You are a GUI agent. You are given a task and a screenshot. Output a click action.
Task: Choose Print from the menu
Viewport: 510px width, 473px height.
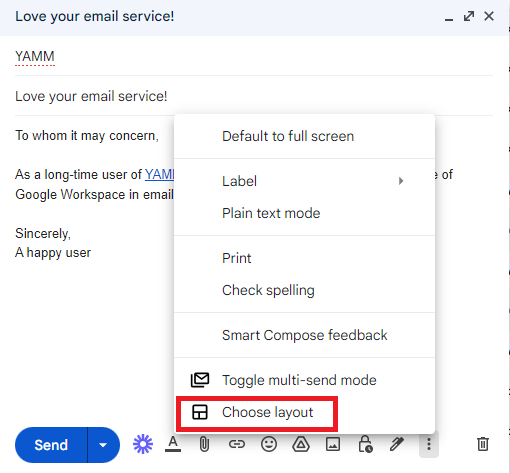[x=304, y=258]
